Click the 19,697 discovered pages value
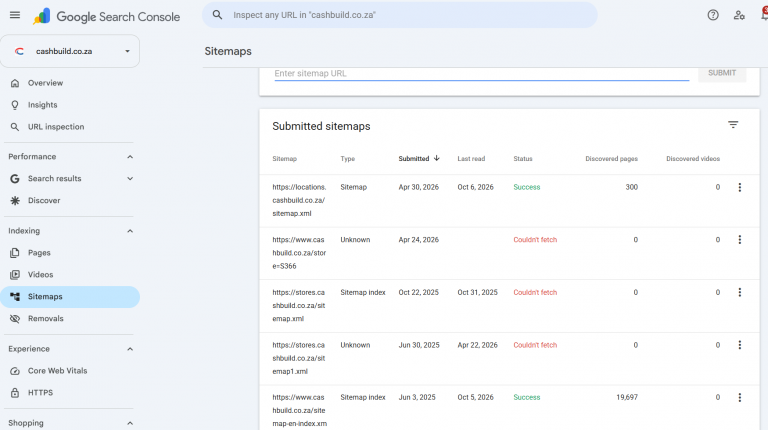This screenshot has height=430, width=768. 627,397
